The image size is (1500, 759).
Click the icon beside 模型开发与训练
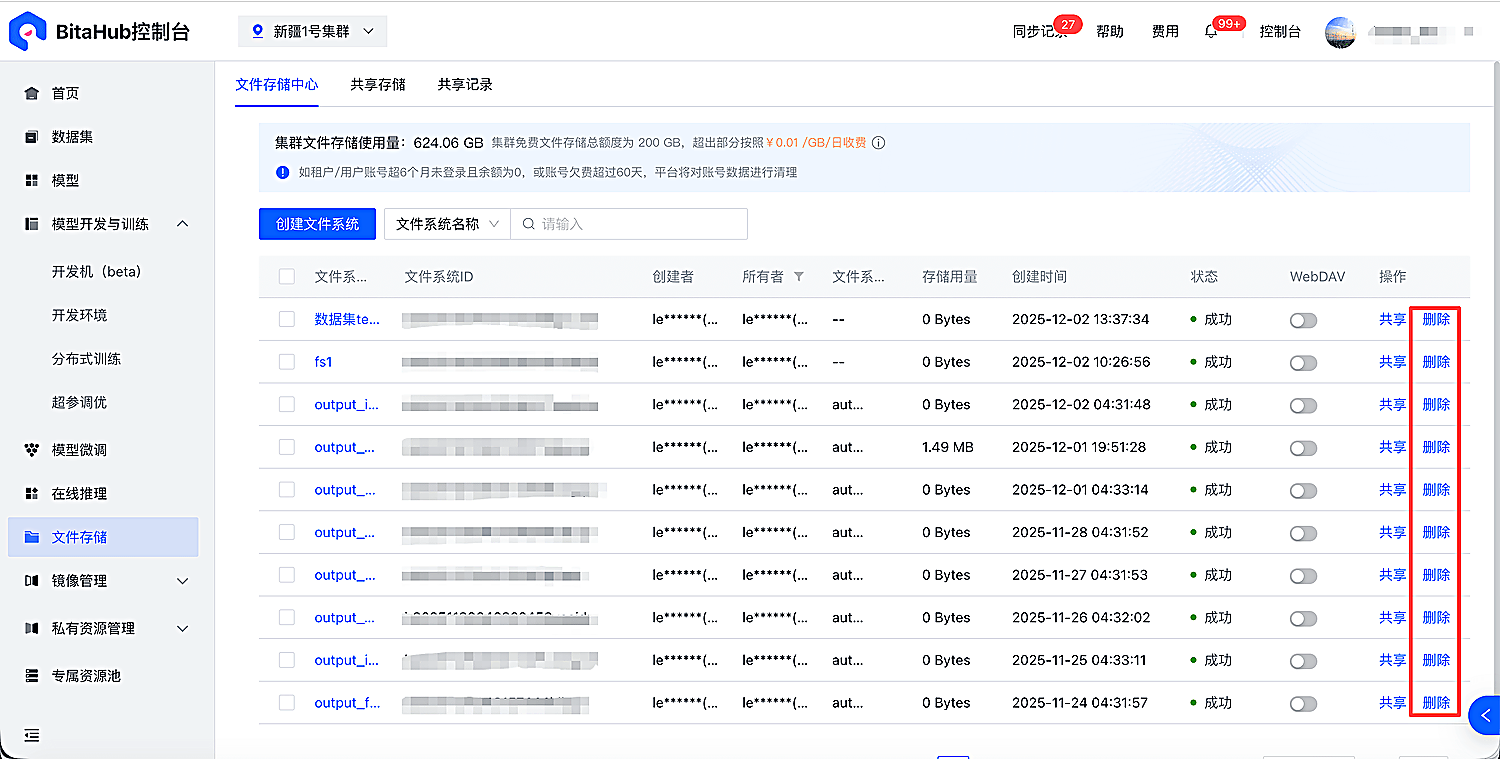(31, 224)
